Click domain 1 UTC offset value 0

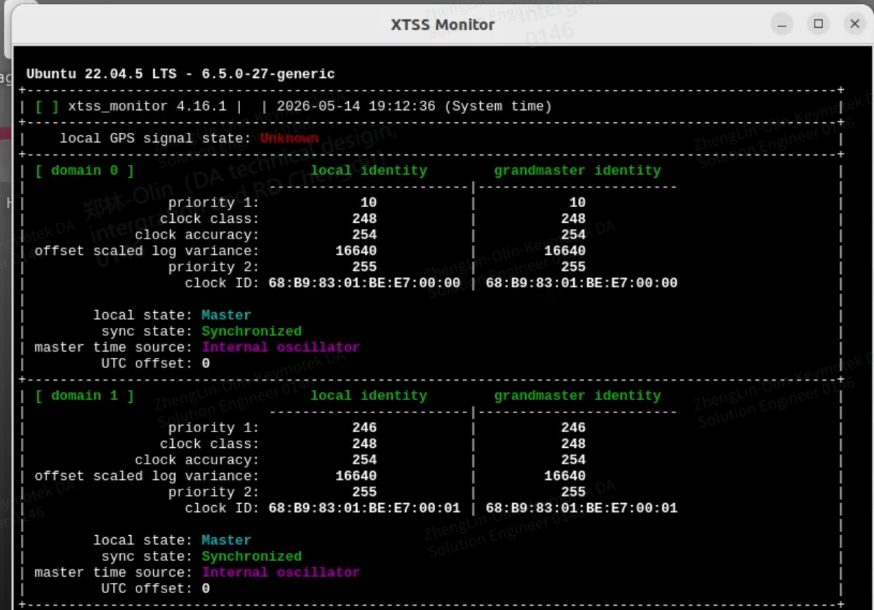206,589
